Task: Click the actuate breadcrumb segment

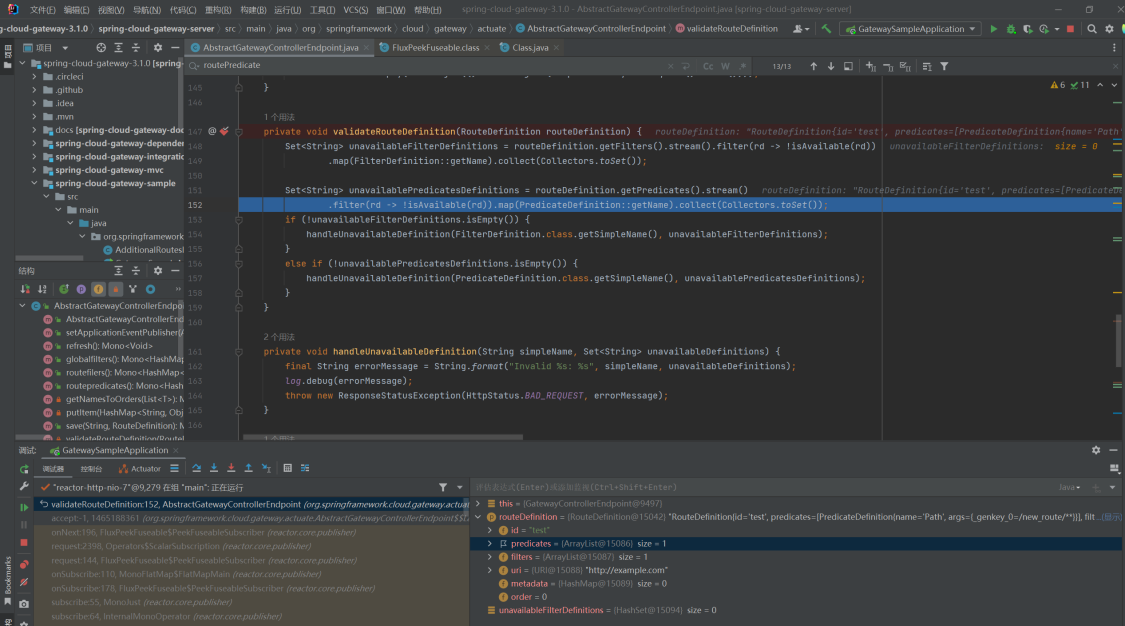Action: pyautogui.click(x=491, y=29)
